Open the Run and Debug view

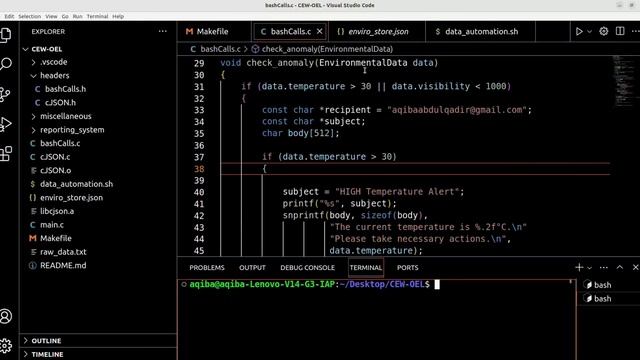(6, 124)
